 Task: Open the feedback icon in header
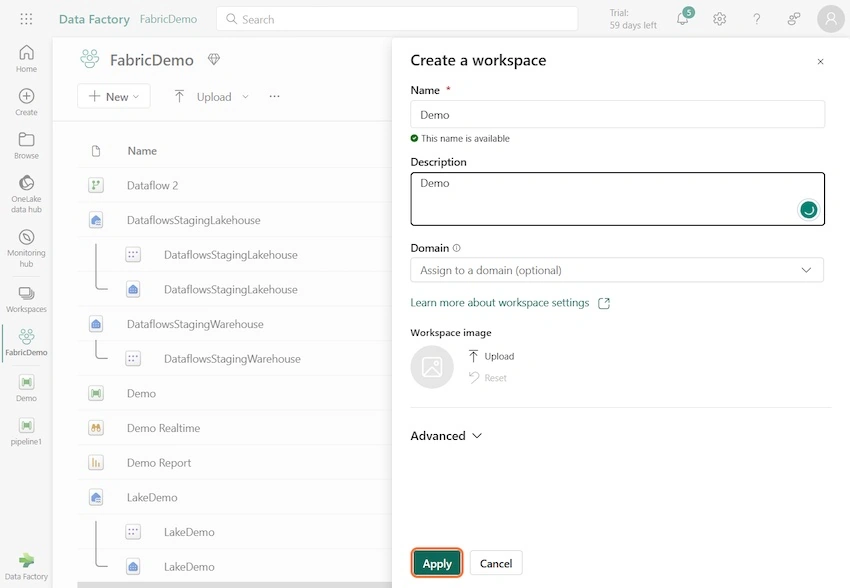click(x=794, y=19)
